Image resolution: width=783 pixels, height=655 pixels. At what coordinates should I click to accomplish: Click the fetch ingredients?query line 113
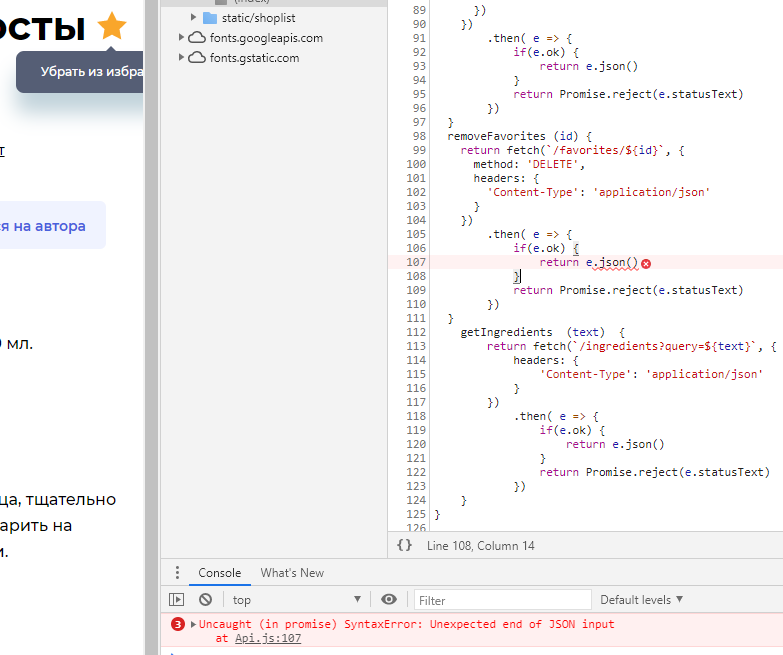point(632,346)
